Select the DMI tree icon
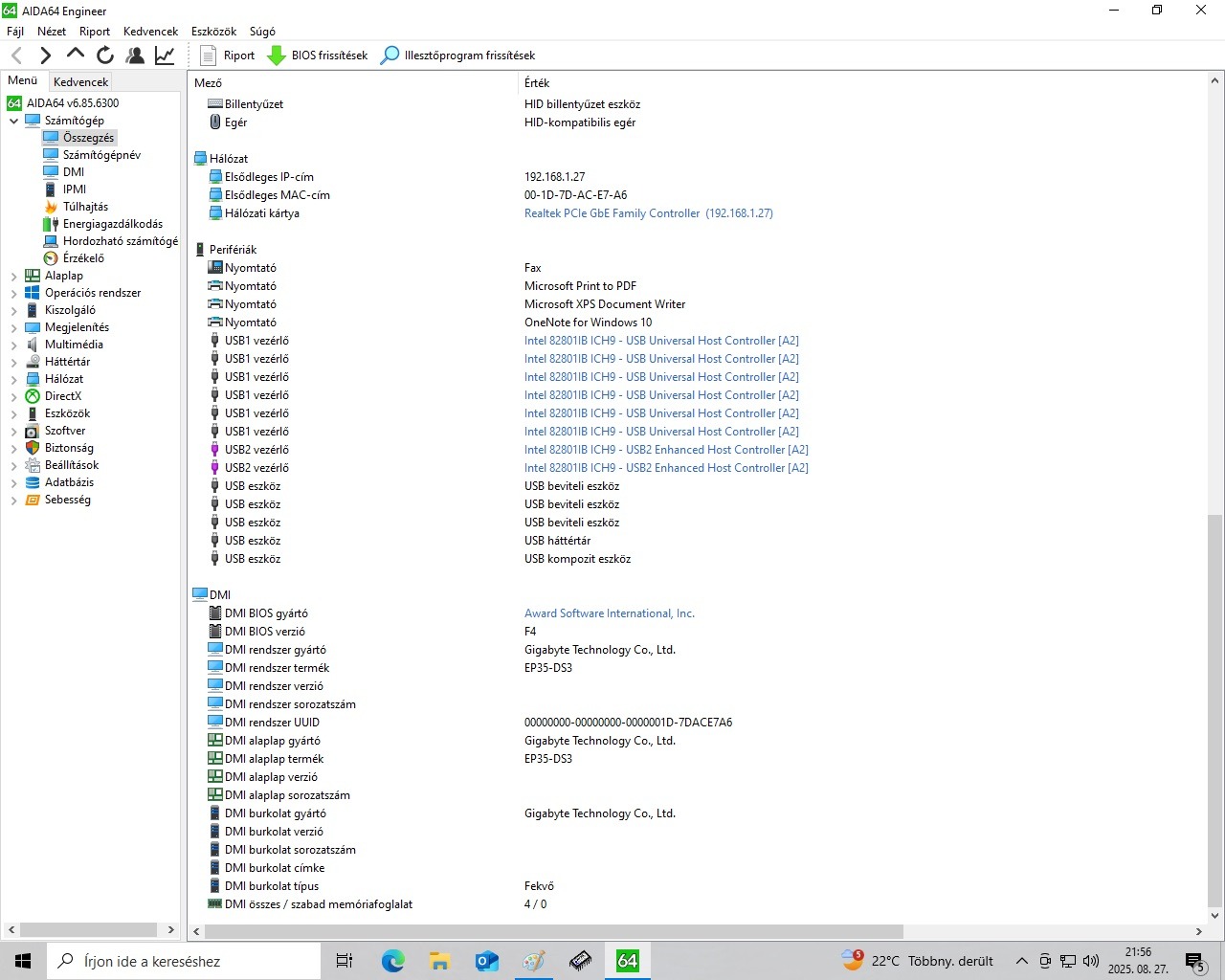This screenshot has height=980, width=1225. tap(51, 172)
